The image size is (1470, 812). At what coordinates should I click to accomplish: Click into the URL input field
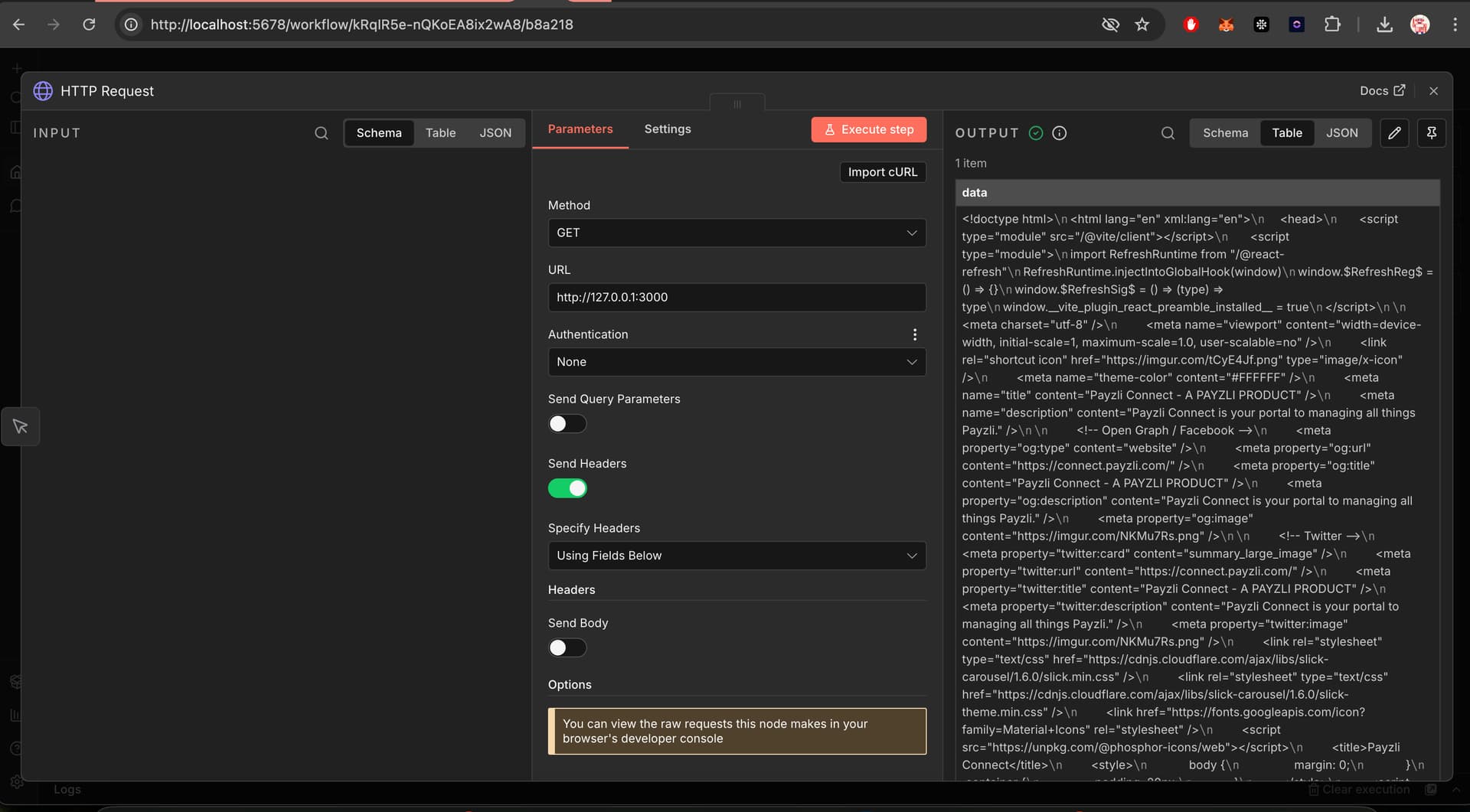(737, 298)
